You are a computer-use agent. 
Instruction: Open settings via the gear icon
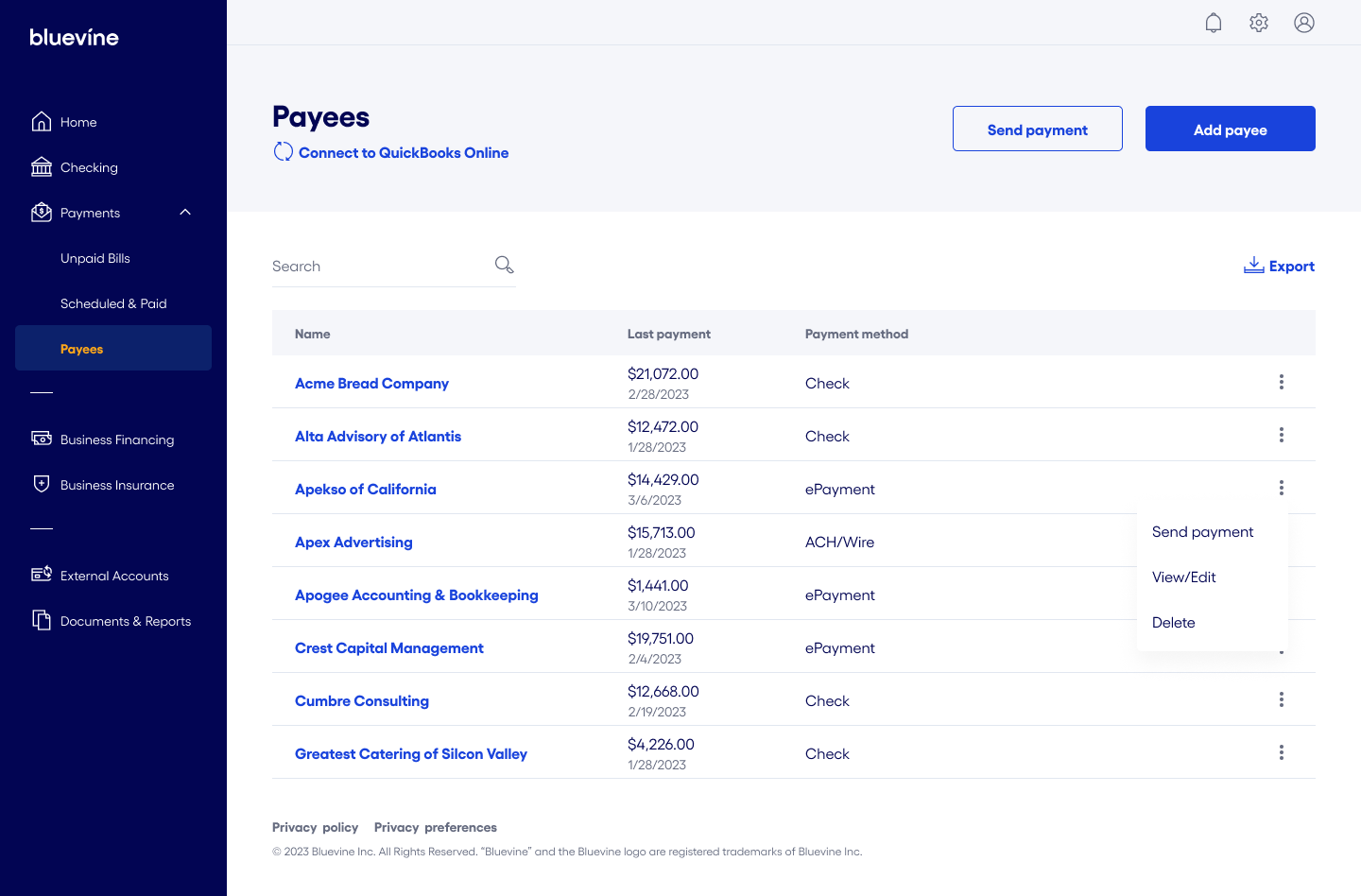1259,22
